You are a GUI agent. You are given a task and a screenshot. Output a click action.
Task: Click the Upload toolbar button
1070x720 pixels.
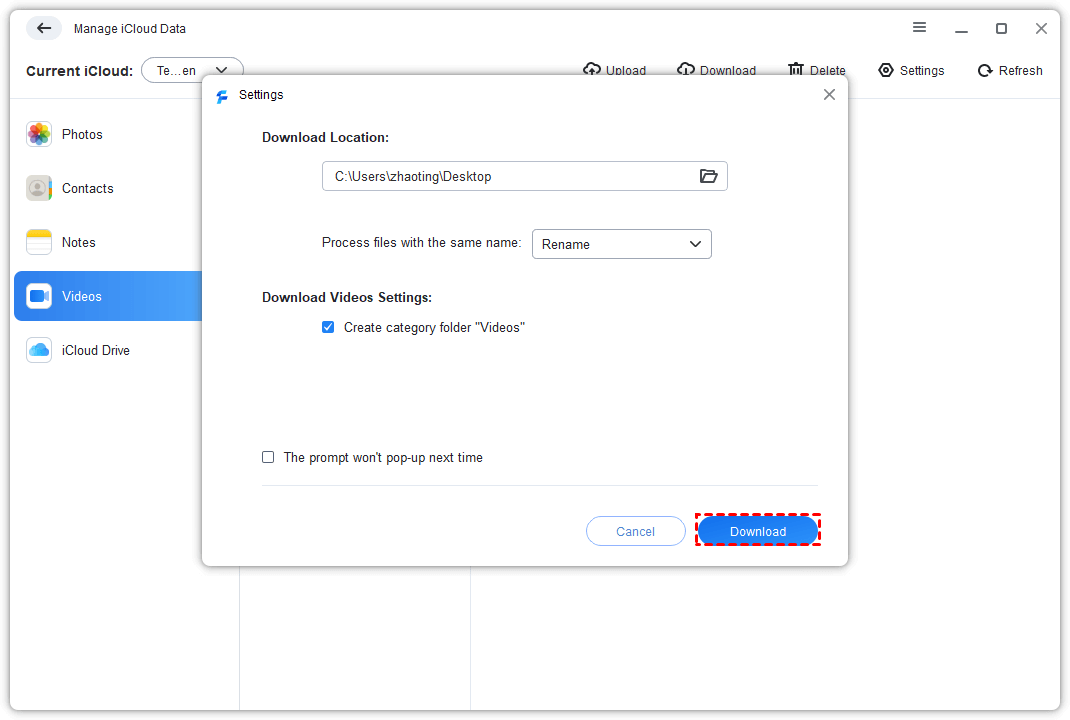coord(614,70)
